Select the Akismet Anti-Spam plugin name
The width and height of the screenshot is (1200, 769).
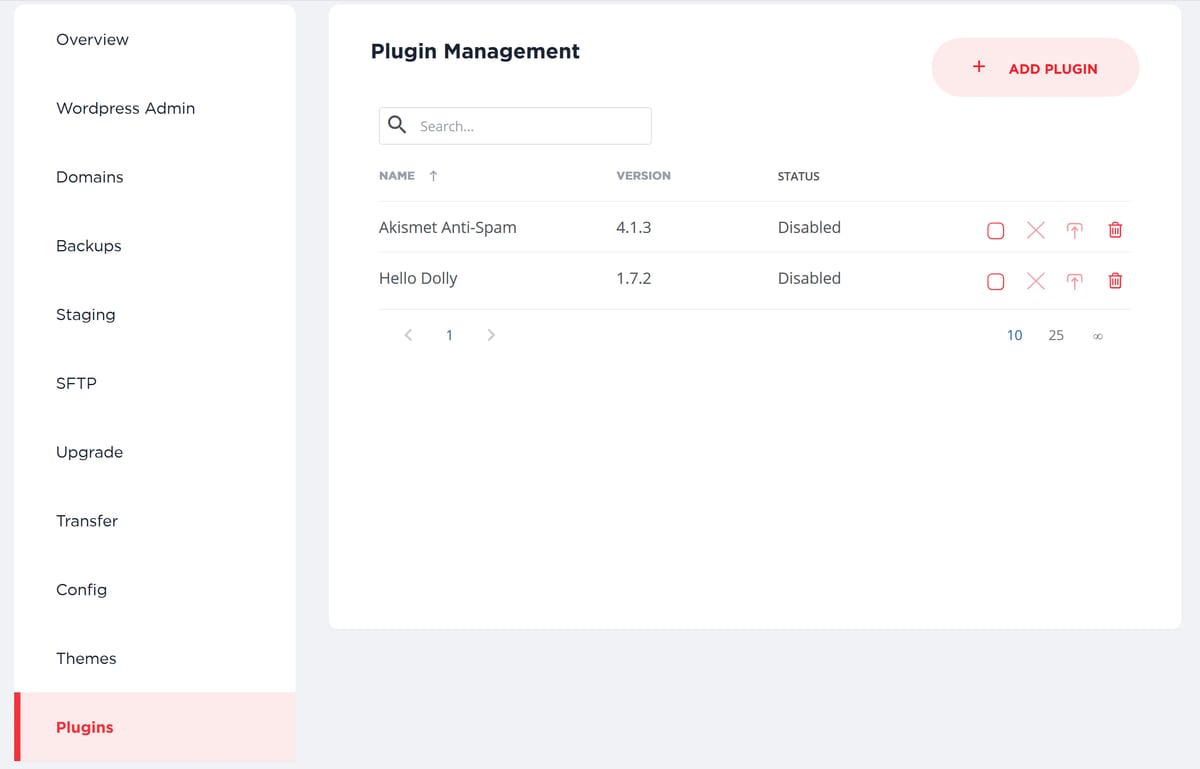click(x=448, y=227)
